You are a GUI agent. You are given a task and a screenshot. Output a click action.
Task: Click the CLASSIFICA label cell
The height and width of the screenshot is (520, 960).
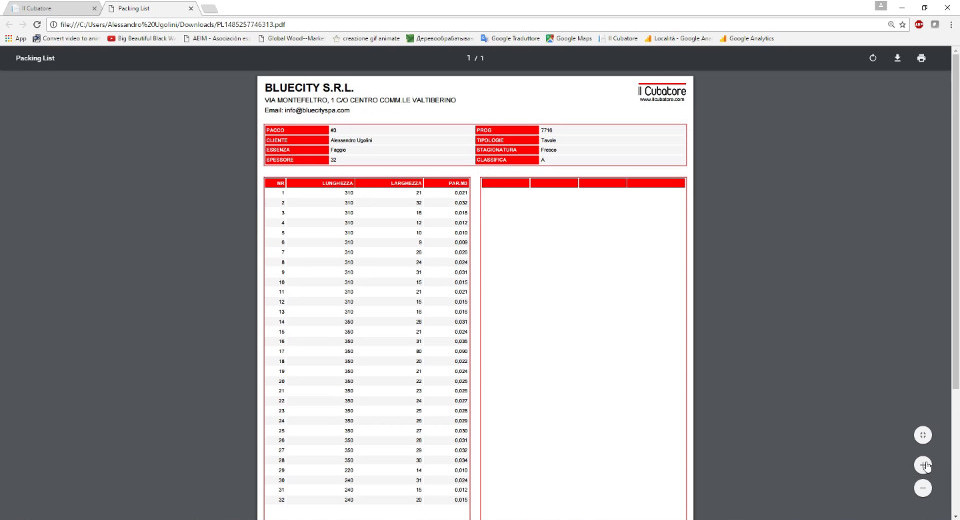(x=507, y=160)
